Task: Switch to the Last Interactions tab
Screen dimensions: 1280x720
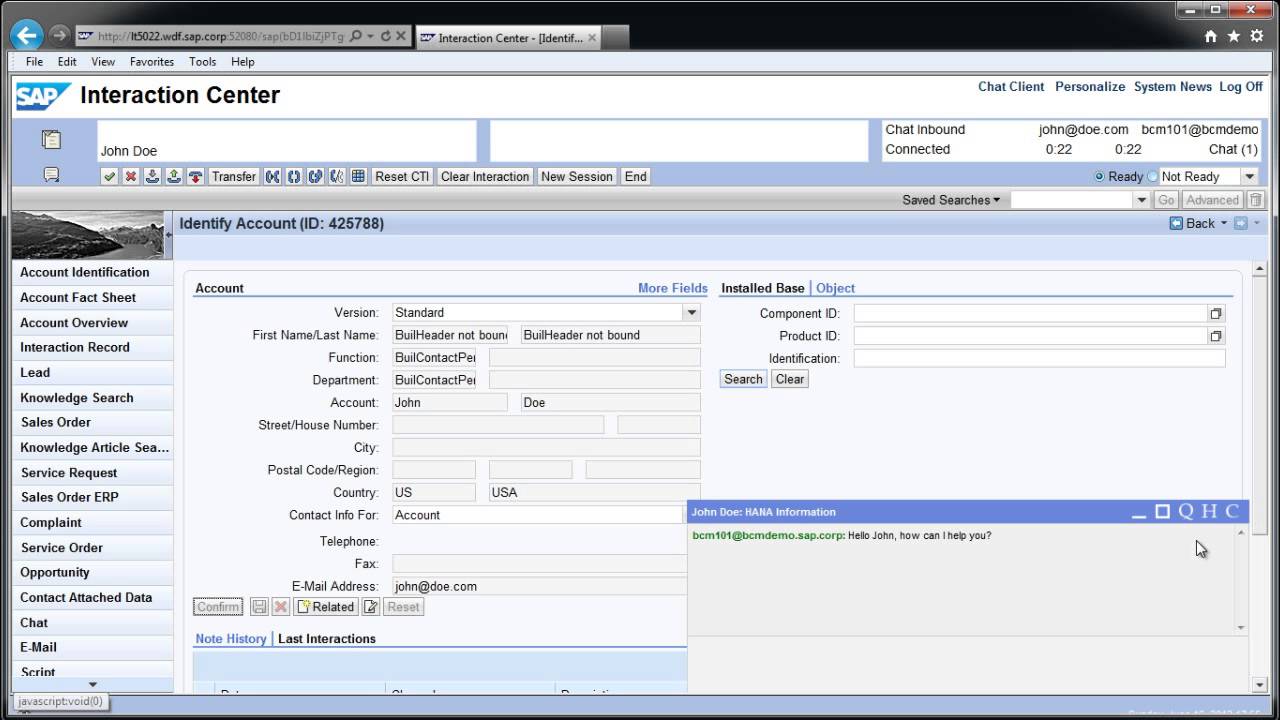Action: [x=327, y=638]
